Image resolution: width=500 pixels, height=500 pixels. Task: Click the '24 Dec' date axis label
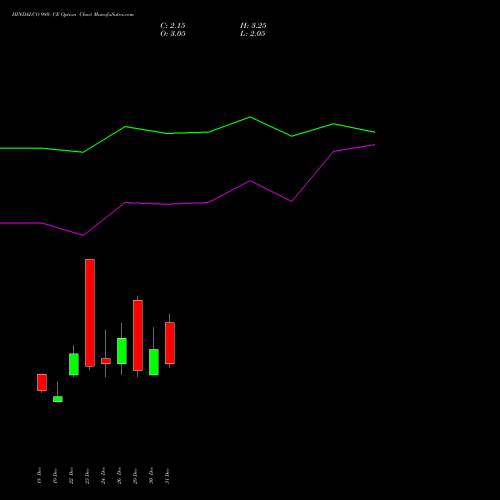(x=103, y=476)
